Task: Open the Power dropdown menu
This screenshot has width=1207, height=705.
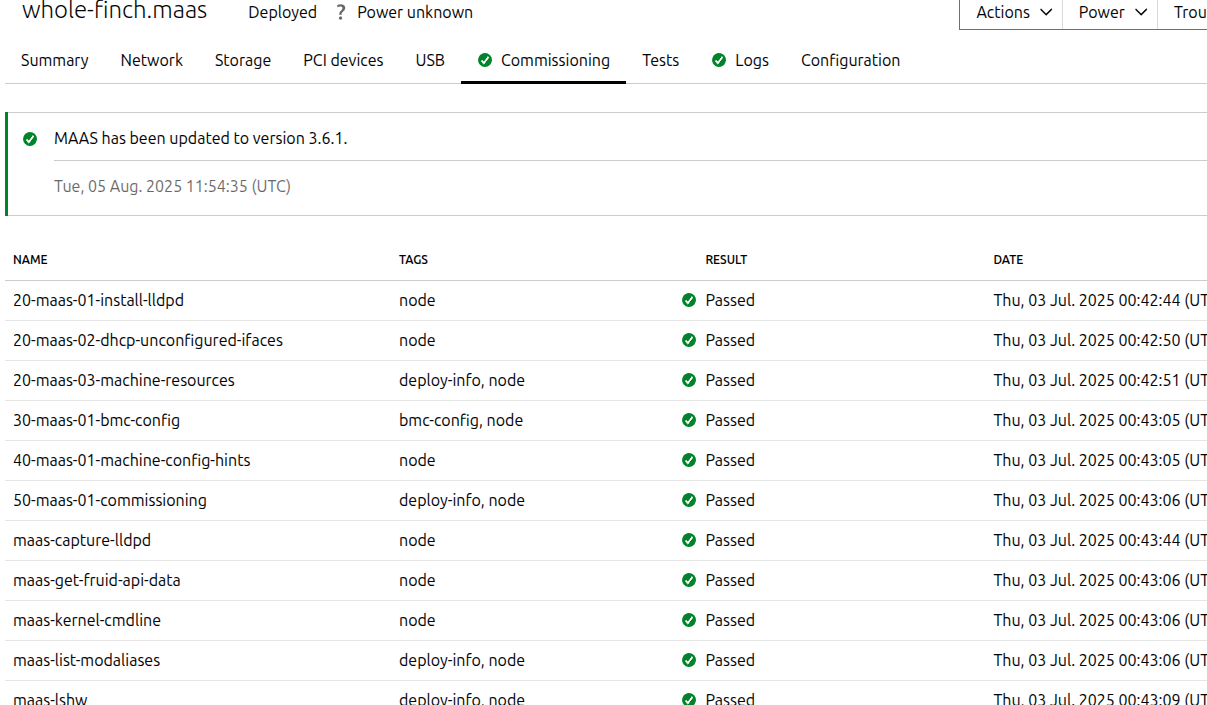Action: (x=1110, y=13)
